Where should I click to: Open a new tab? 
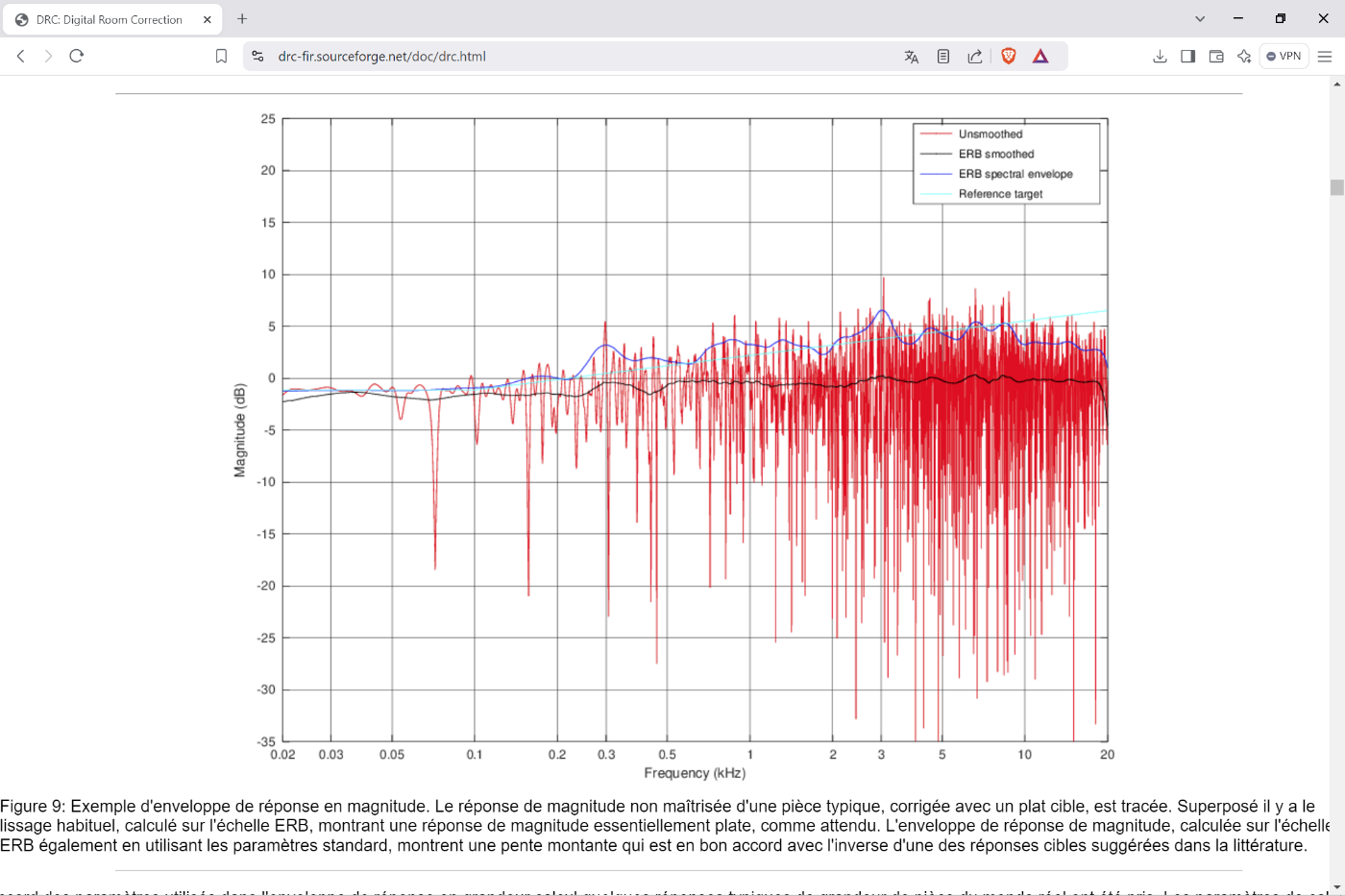tap(242, 18)
